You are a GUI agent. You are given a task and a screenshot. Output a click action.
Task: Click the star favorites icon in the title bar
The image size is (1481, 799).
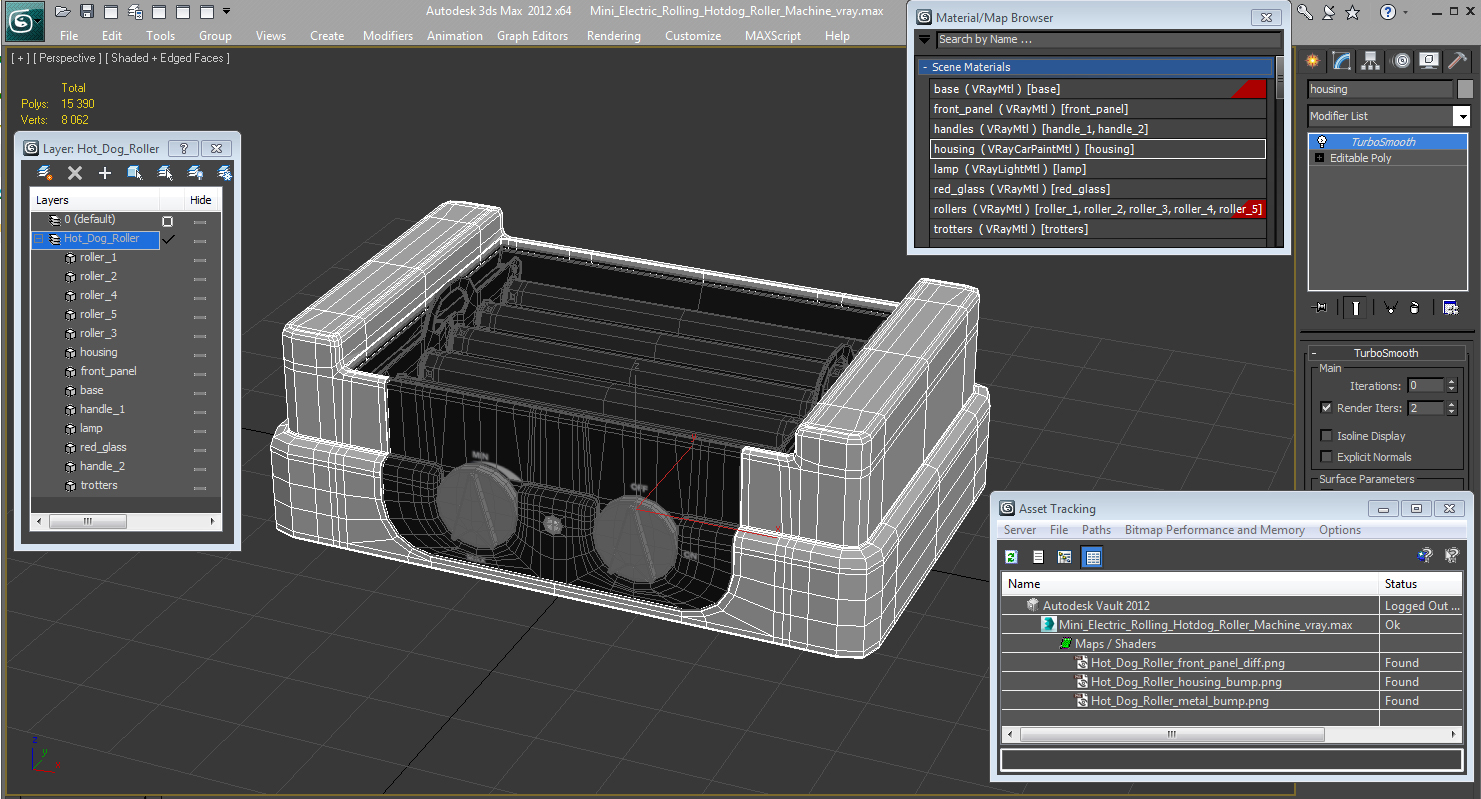[x=1352, y=12]
